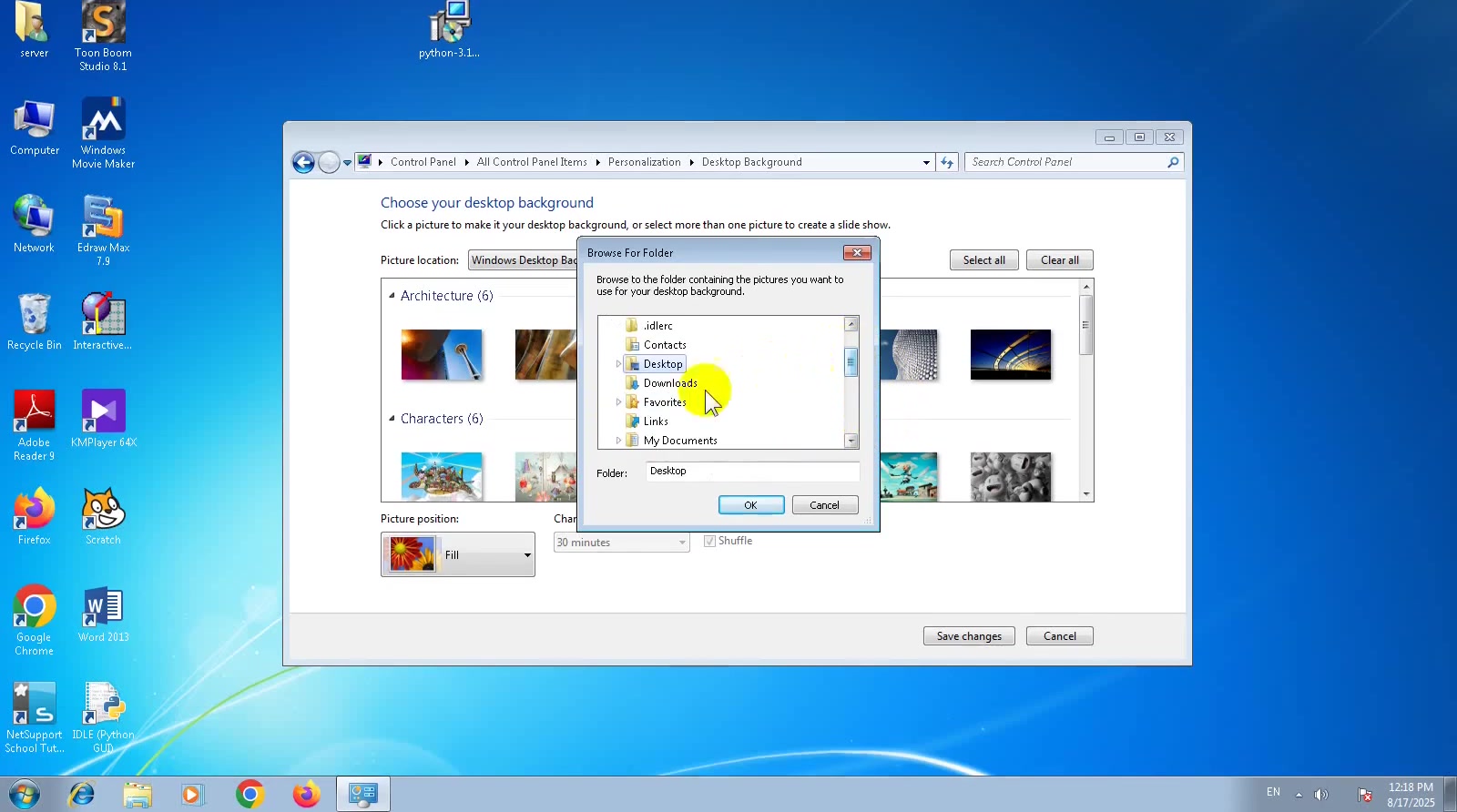Expand the My Documents tree node
Image resolution: width=1457 pixels, height=812 pixels.
[x=618, y=441]
